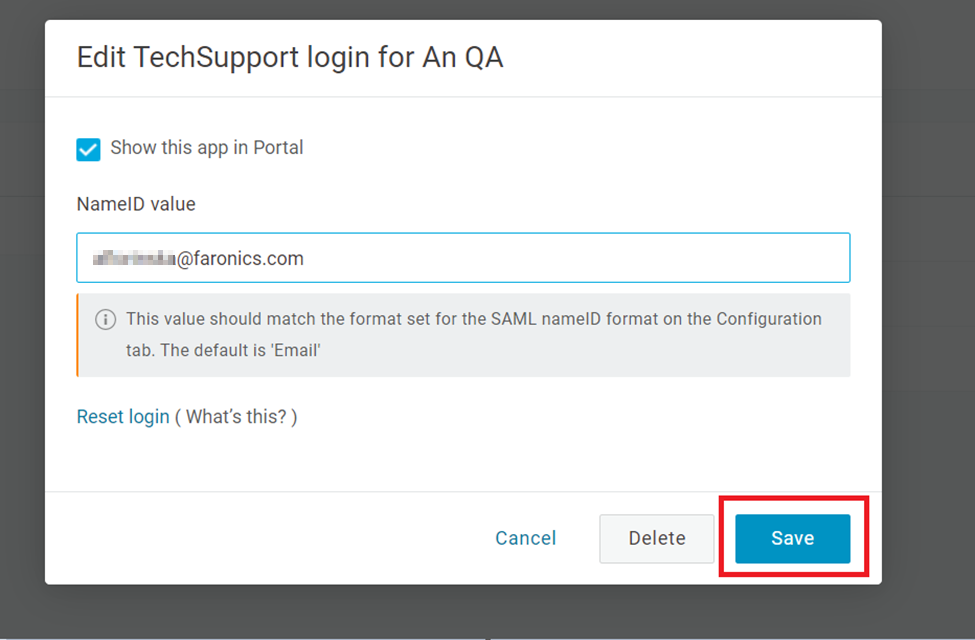Click the Reset login link

click(123, 417)
